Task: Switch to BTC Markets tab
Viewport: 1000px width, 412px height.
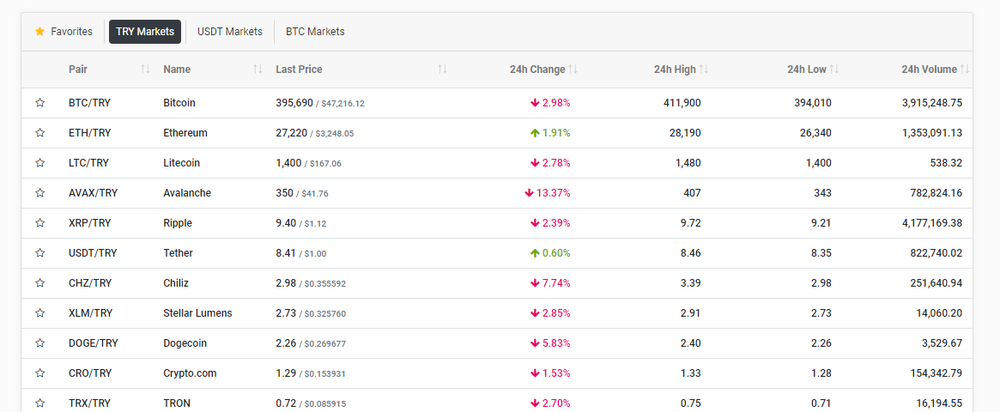Action: pyautogui.click(x=315, y=31)
